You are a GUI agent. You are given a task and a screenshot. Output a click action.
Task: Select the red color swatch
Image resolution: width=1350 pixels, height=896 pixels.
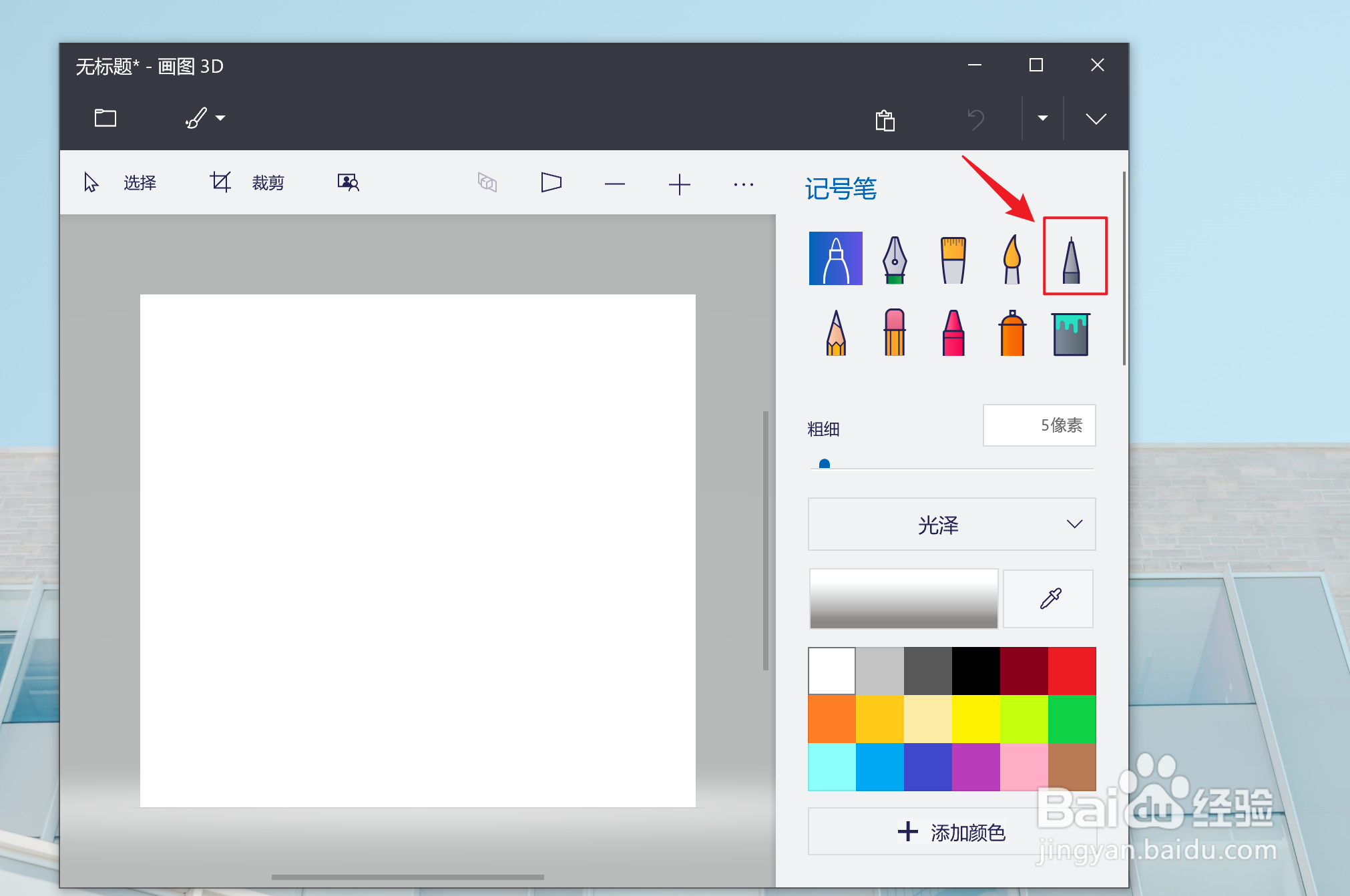pyautogui.click(x=1072, y=670)
